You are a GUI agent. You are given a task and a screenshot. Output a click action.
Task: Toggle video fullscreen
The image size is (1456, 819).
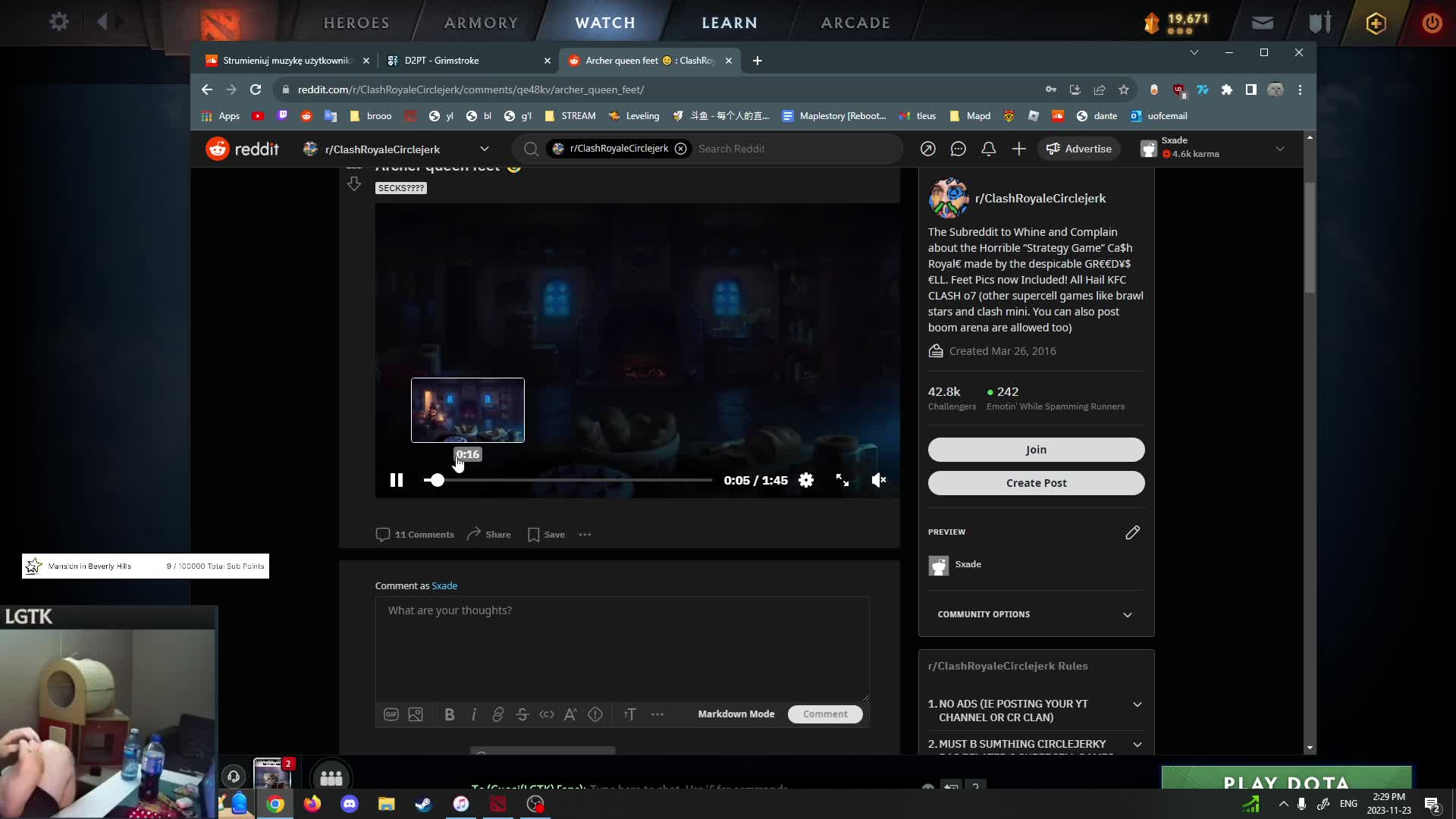click(843, 480)
